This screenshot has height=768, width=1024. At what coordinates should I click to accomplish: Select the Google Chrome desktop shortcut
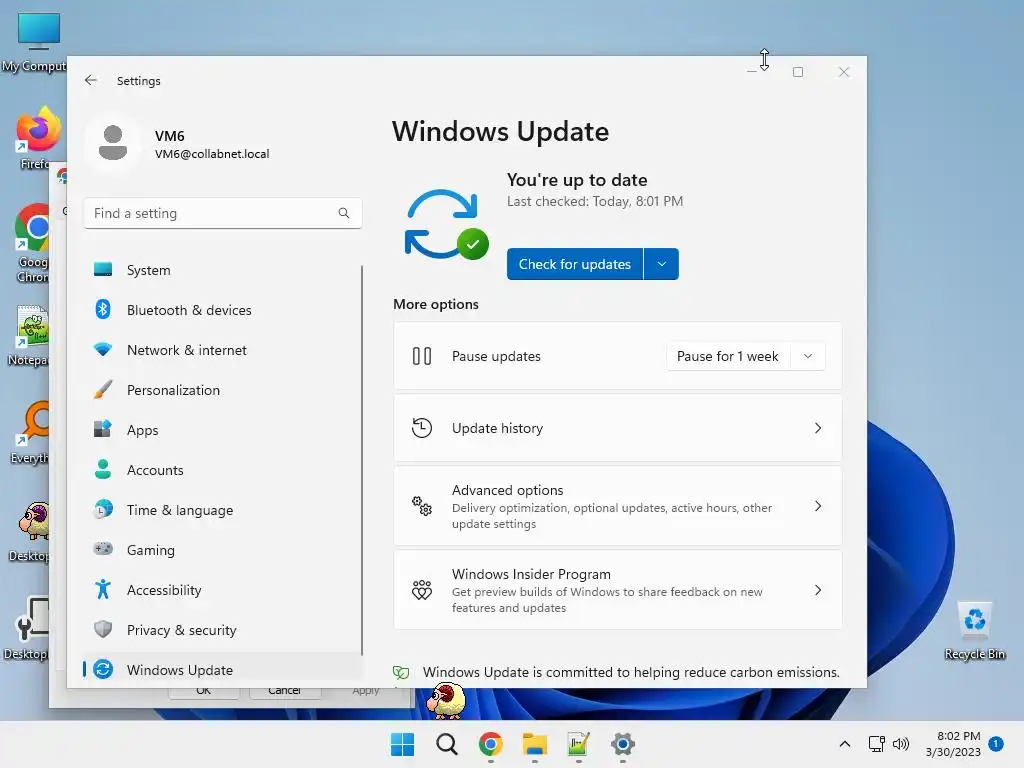[34, 243]
